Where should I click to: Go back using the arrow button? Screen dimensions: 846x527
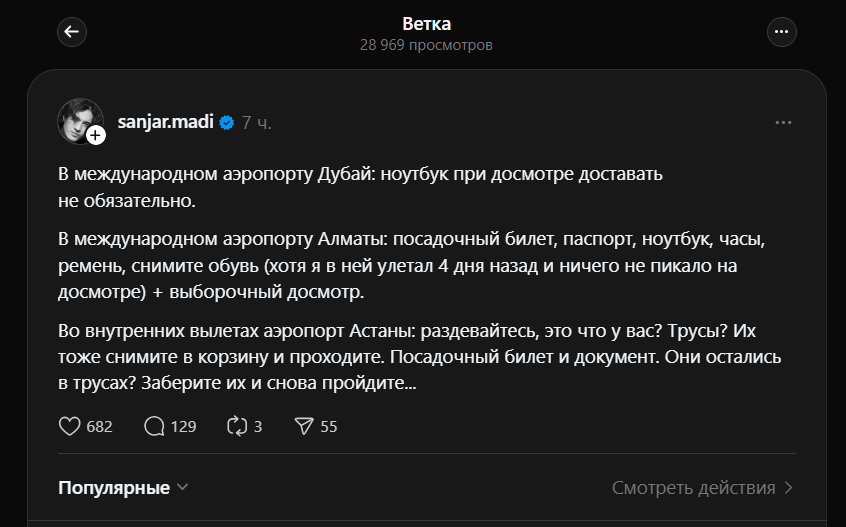pyautogui.click(x=71, y=32)
